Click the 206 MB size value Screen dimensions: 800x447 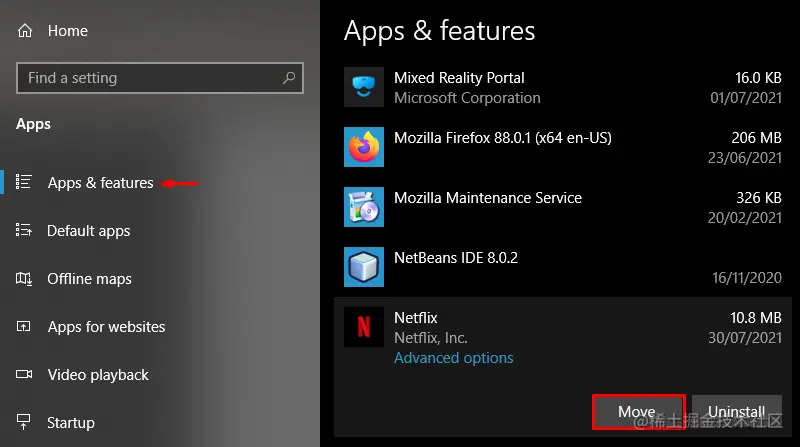pyautogui.click(x=756, y=138)
